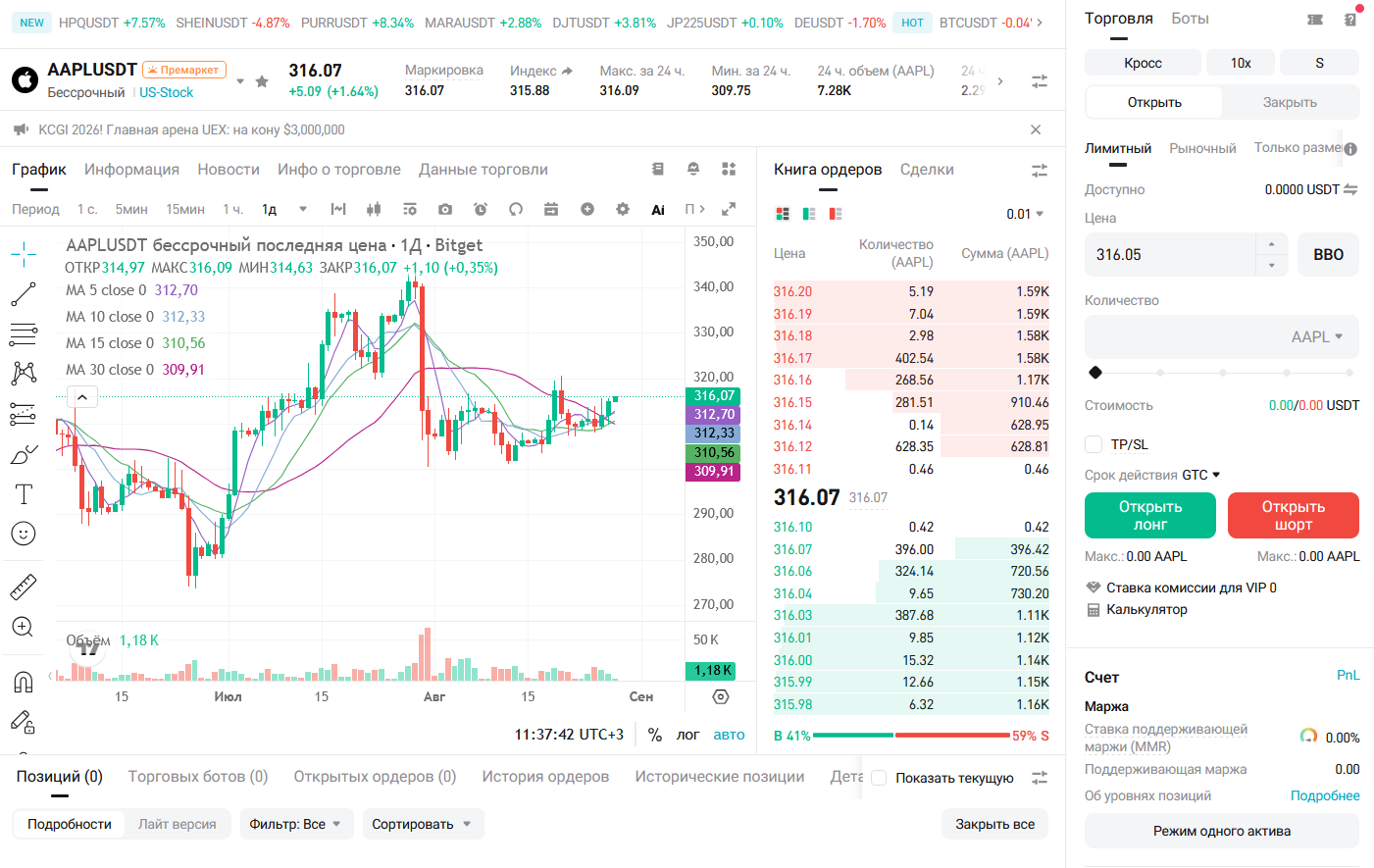The width and height of the screenshot is (1374, 868).
Task: Activate the chart zoom-in tool
Action: pyautogui.click(x=24, y=627)
